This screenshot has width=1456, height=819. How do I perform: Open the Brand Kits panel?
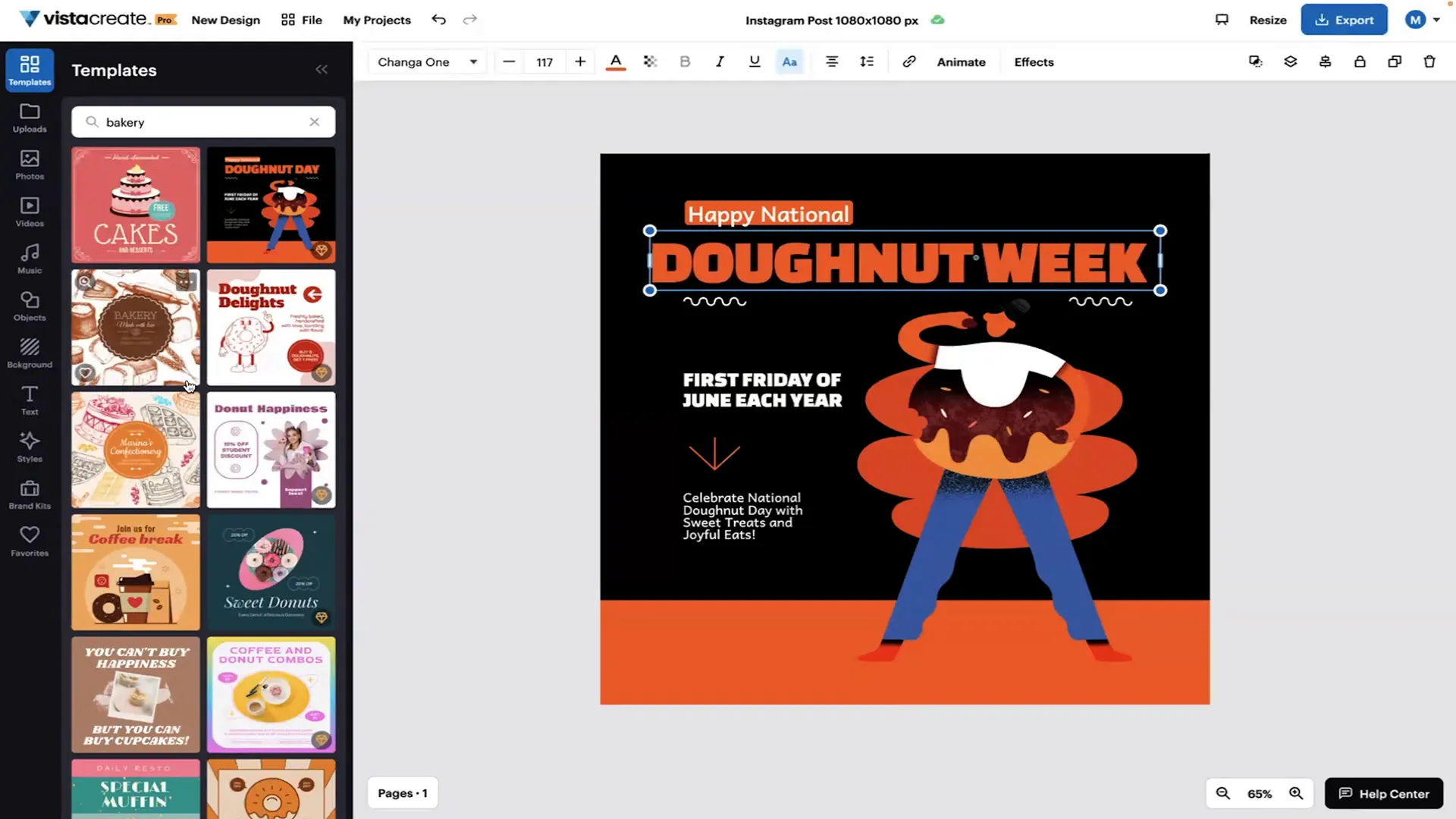click(x=30, y=494)
